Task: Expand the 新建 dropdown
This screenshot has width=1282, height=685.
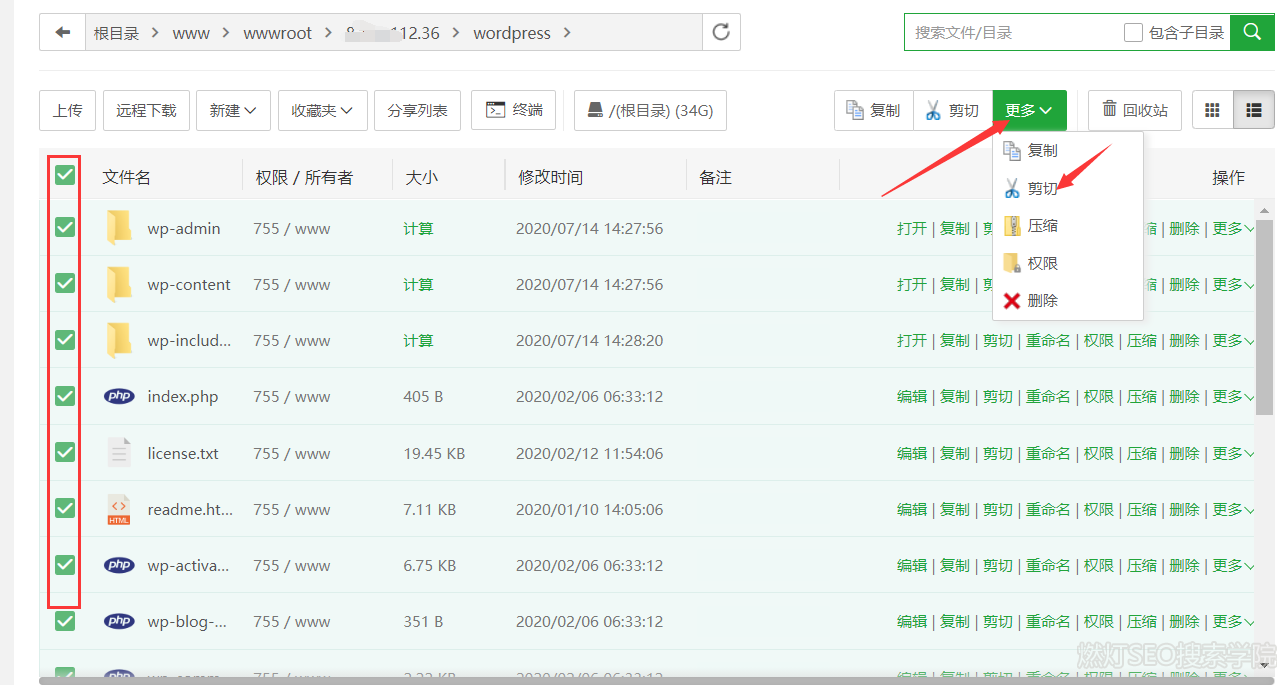Action: [233, 110]
